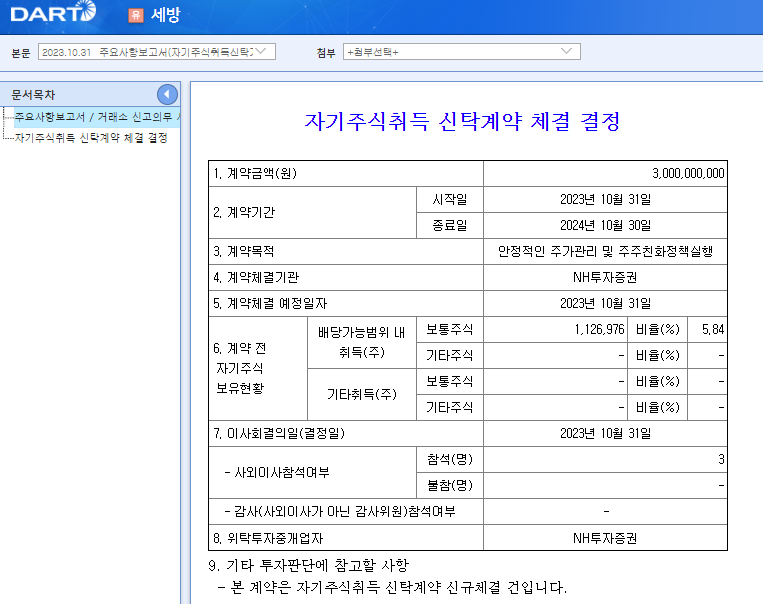
Task: Click the DART logo
Action: (x=53, y=12)
